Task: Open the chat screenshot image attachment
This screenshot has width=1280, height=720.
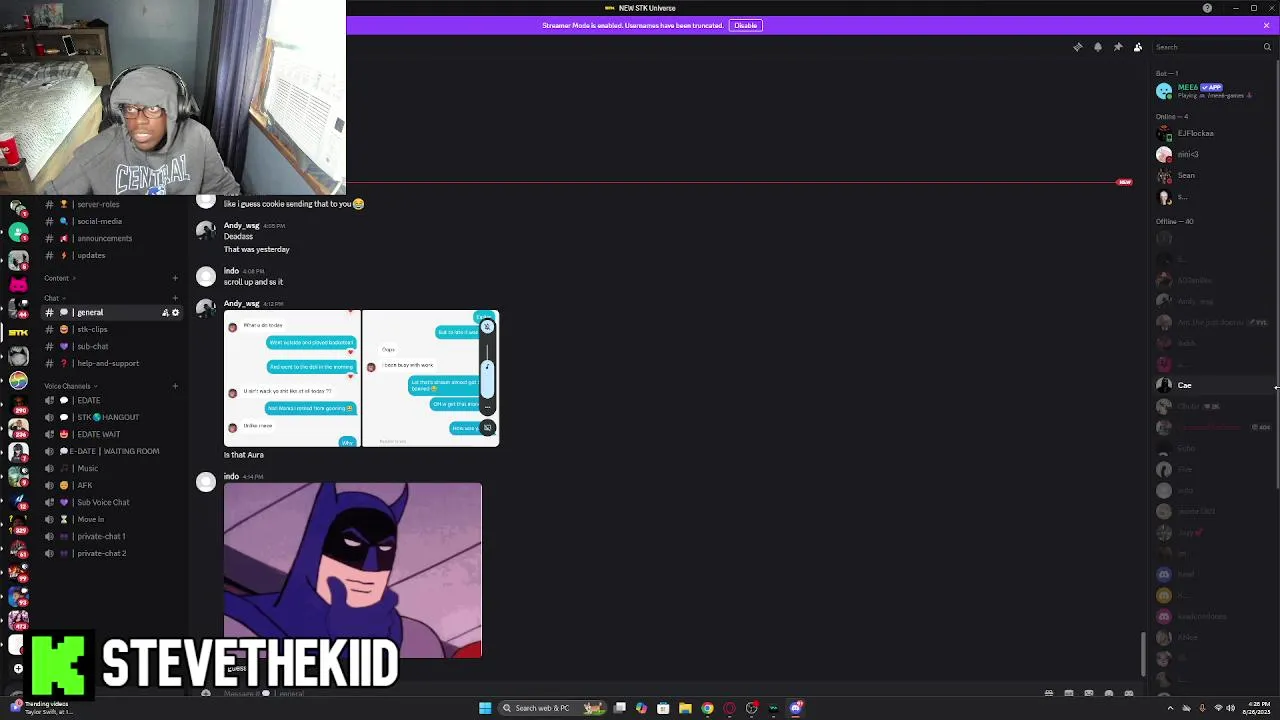Action: click(x=361, y=378)
